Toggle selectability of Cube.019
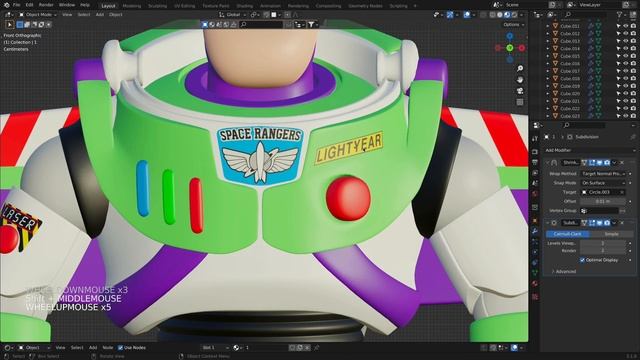This screenshot has width=640, height=360. point(618,86)
